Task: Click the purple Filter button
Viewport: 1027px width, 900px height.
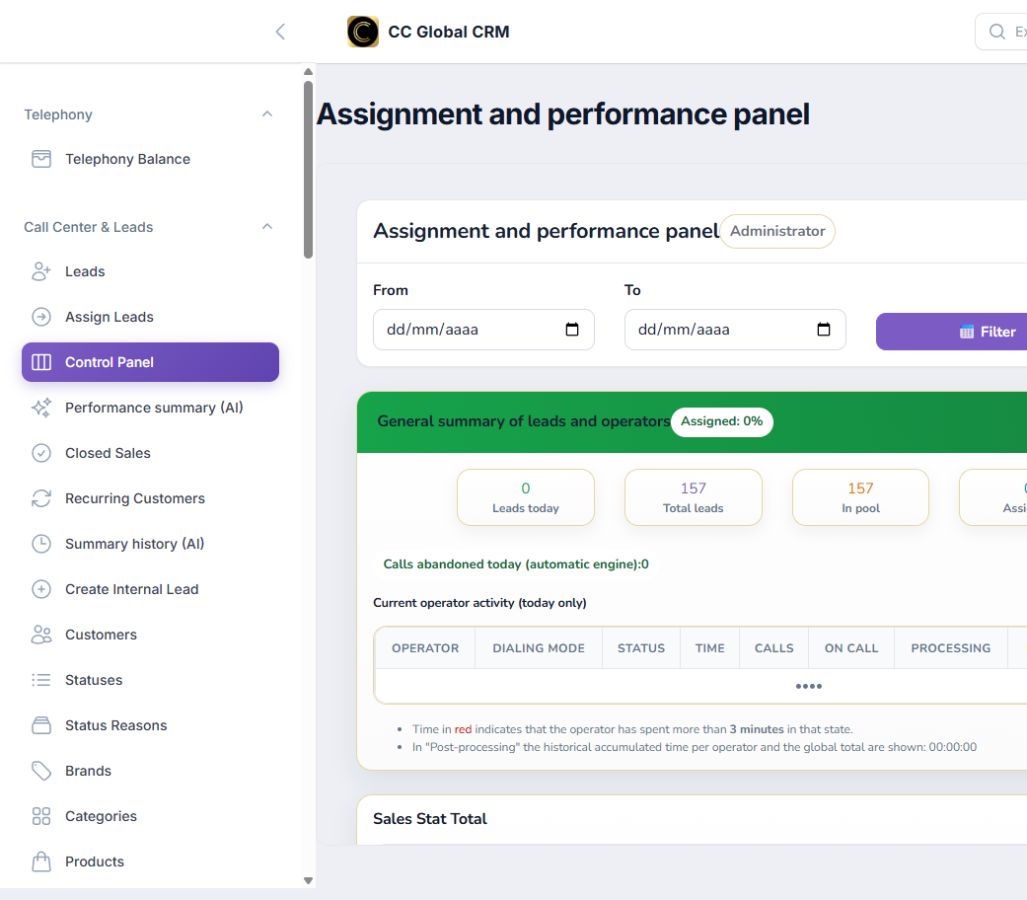Action: (x=952, y=331)
